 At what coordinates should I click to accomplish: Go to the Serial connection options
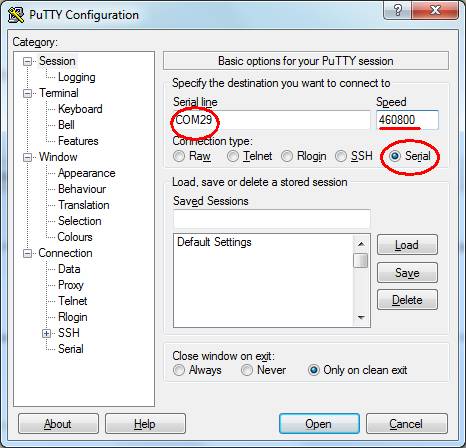click(71, 349)
